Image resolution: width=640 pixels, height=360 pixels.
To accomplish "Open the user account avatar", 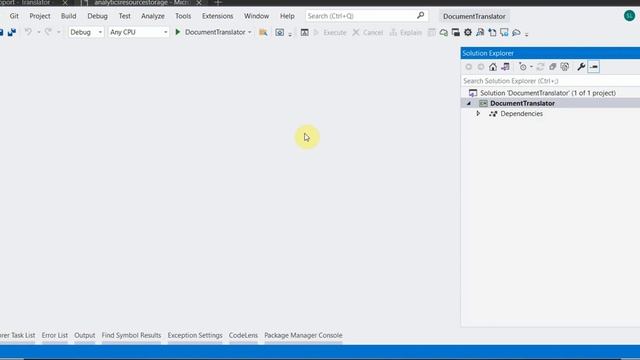I will pyautogui.click(x=629, y=16).
